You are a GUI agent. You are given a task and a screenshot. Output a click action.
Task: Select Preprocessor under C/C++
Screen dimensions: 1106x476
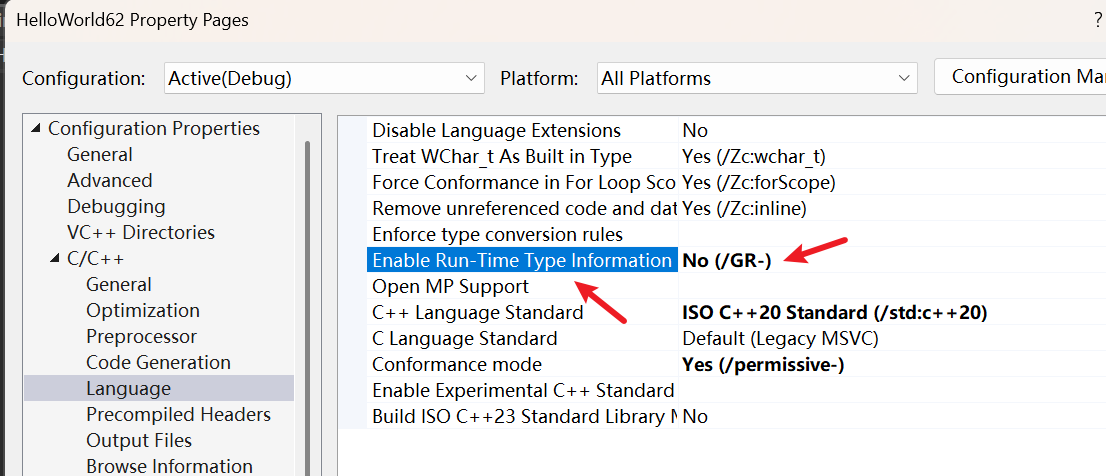pos(141,337)
